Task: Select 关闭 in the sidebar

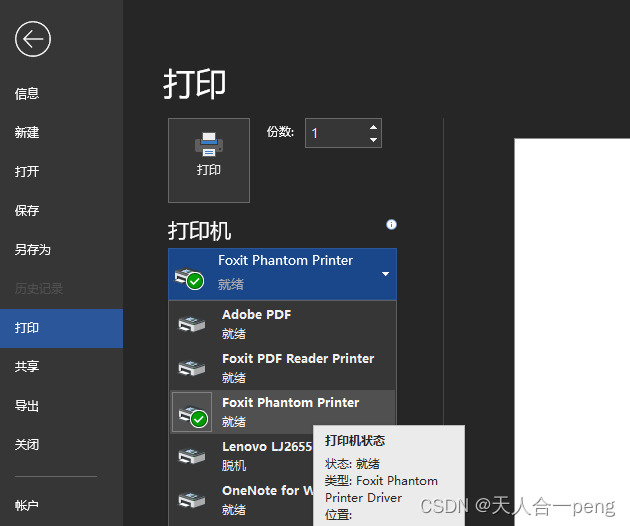Action: click(27, 444)
